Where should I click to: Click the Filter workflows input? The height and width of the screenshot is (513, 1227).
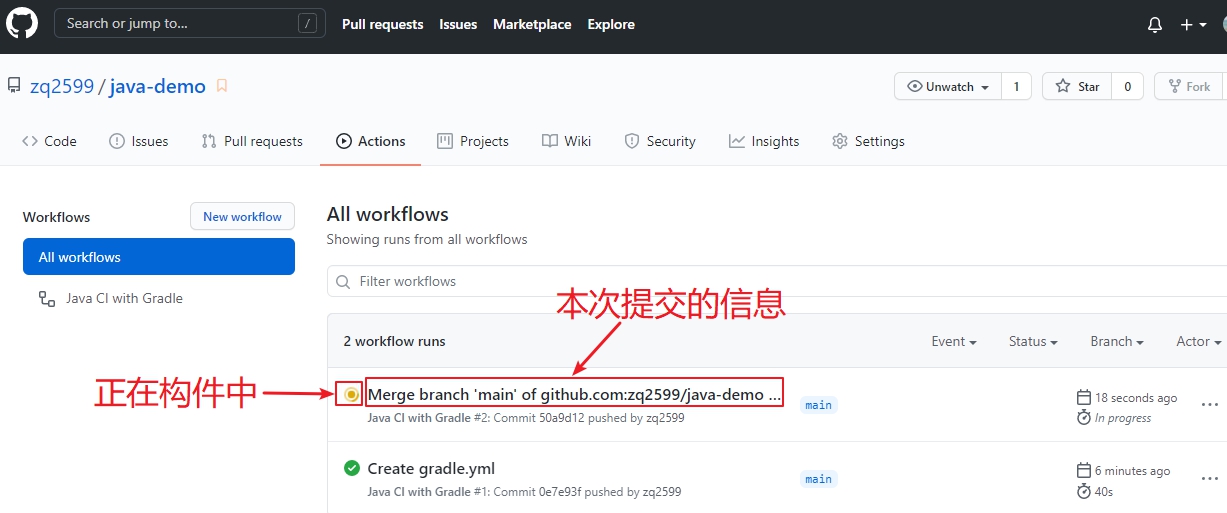(777, 281)
